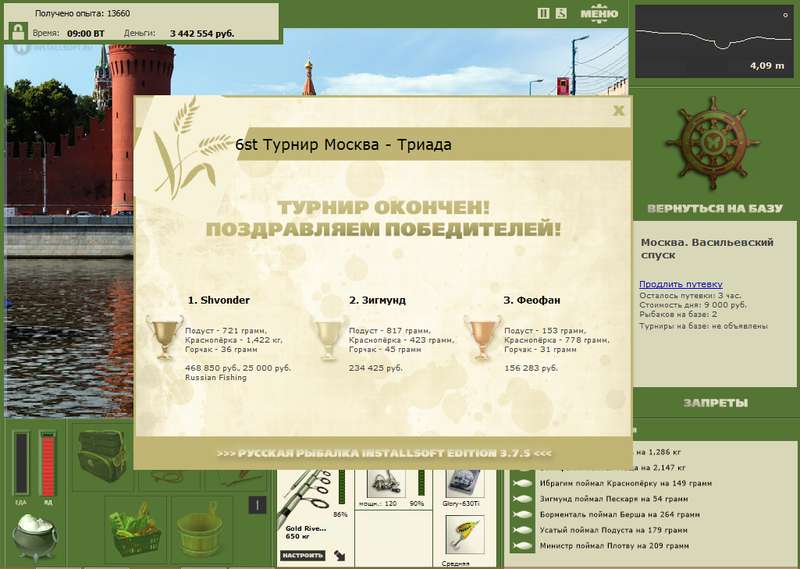Click fish icon beside Ибрагим log entry

tap(522, 483)
